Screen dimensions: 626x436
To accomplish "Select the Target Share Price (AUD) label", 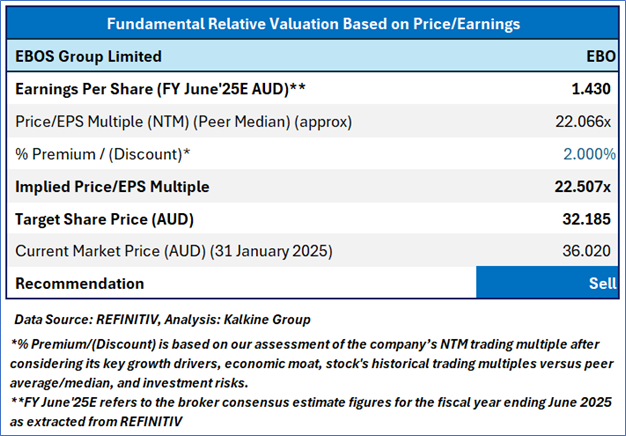I will point(102,218).
